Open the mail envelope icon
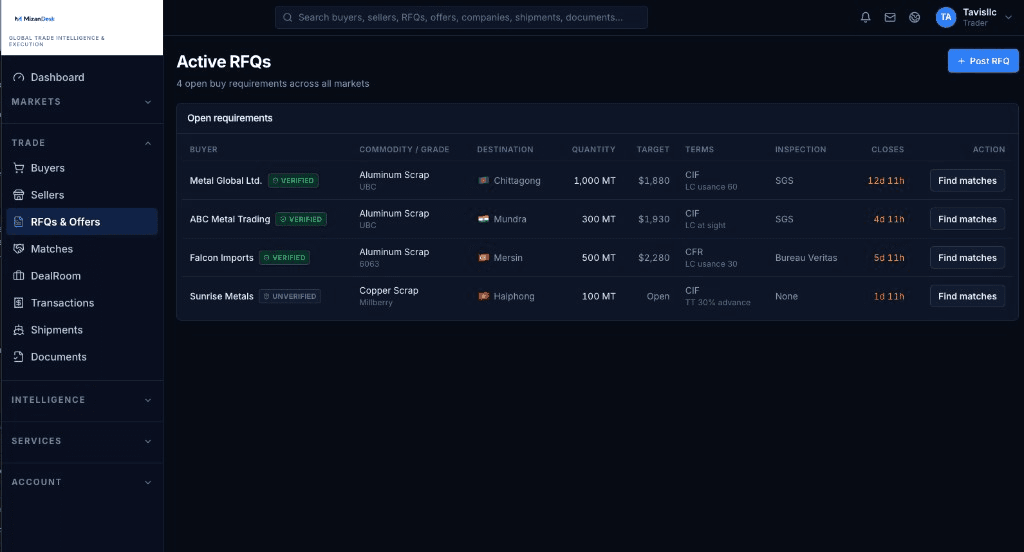The width and height of the screenshot is (1024, 552). pos(889,18)
